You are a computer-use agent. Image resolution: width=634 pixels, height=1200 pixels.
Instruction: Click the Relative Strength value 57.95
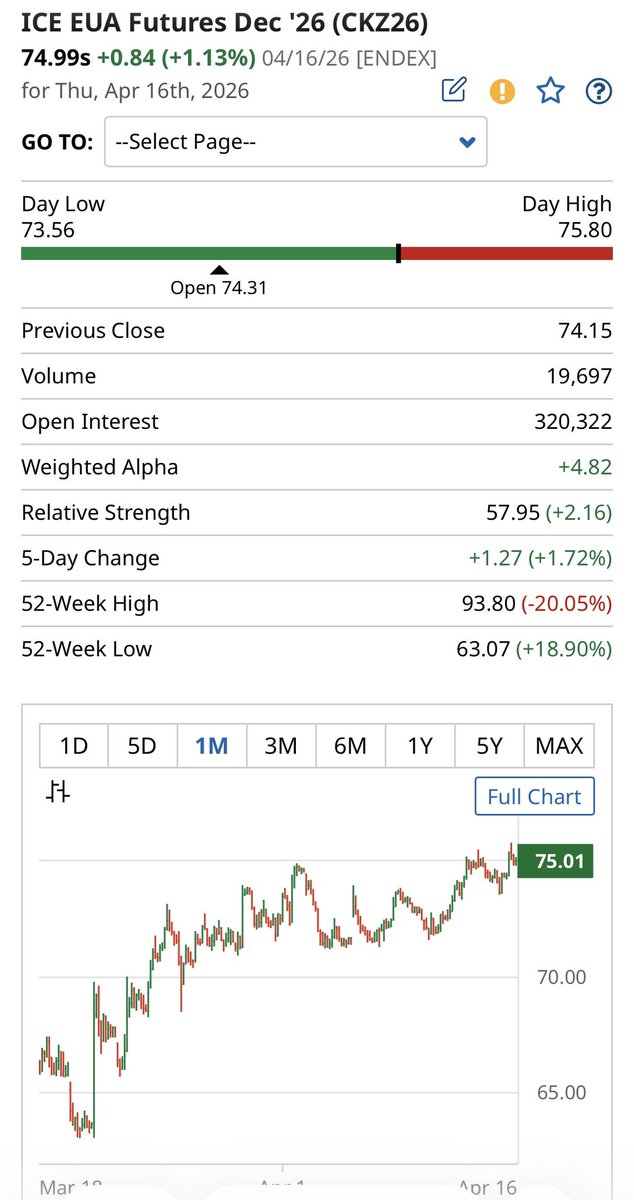(513, 513)
